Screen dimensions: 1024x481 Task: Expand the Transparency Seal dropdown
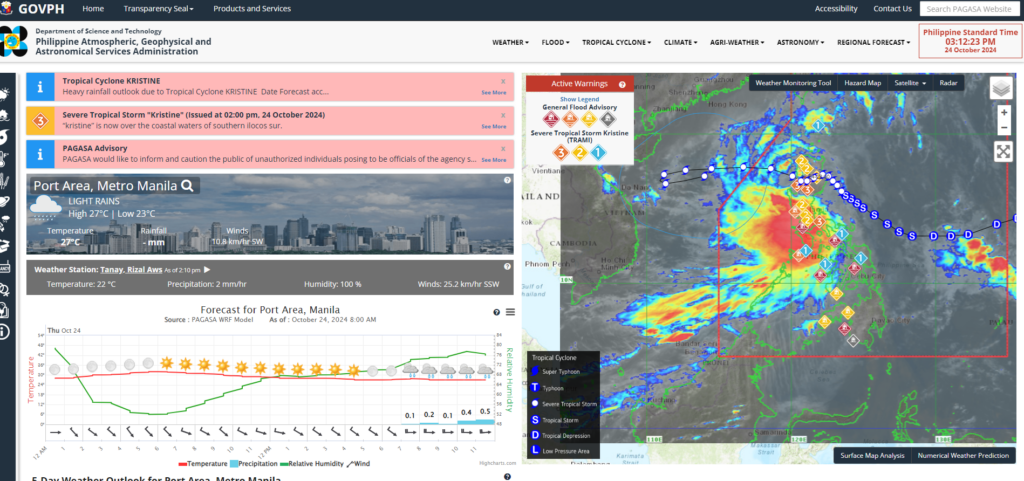[158, 8]
